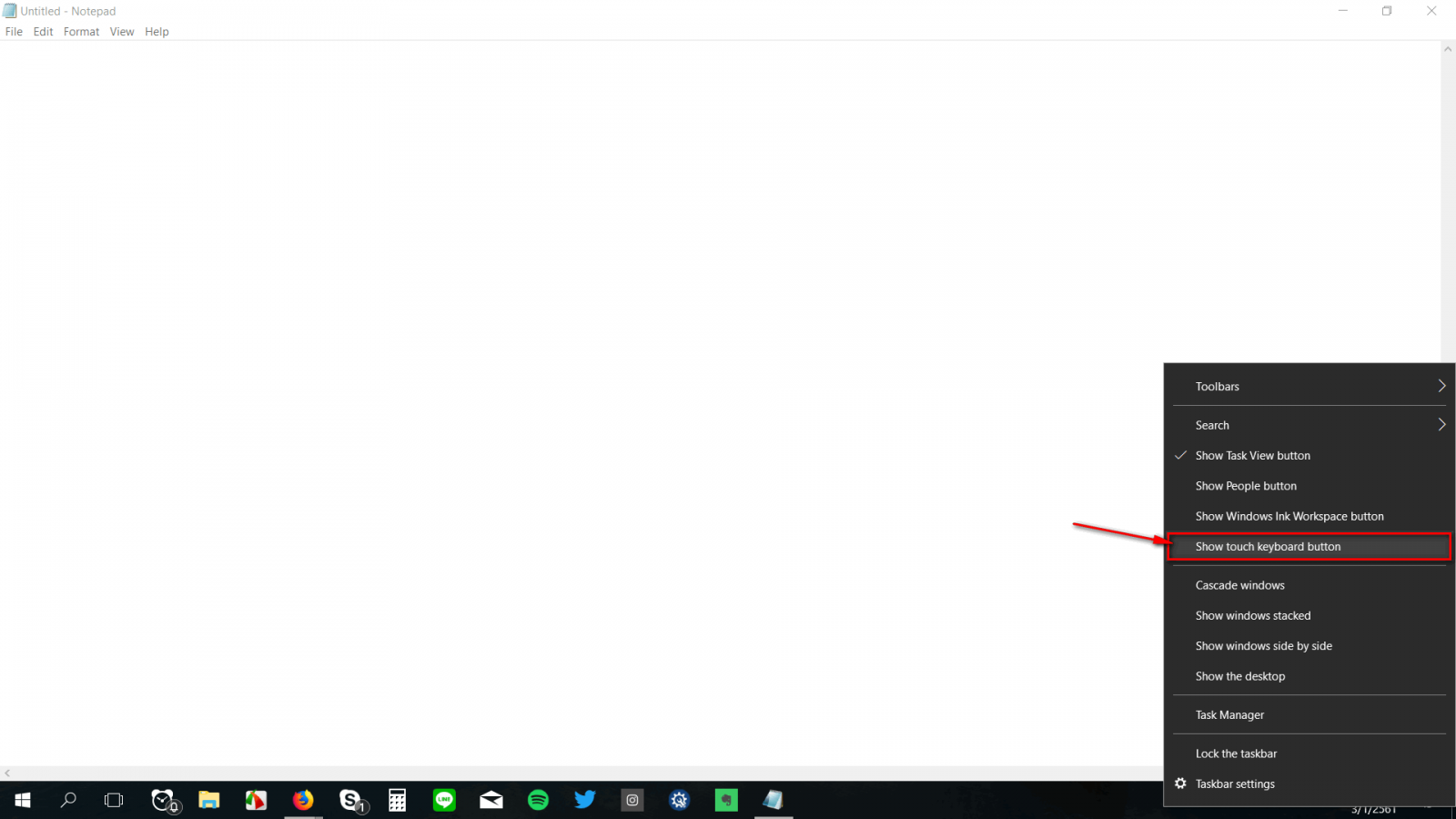Open the red-green app next to File Explorer

point(257,800)
